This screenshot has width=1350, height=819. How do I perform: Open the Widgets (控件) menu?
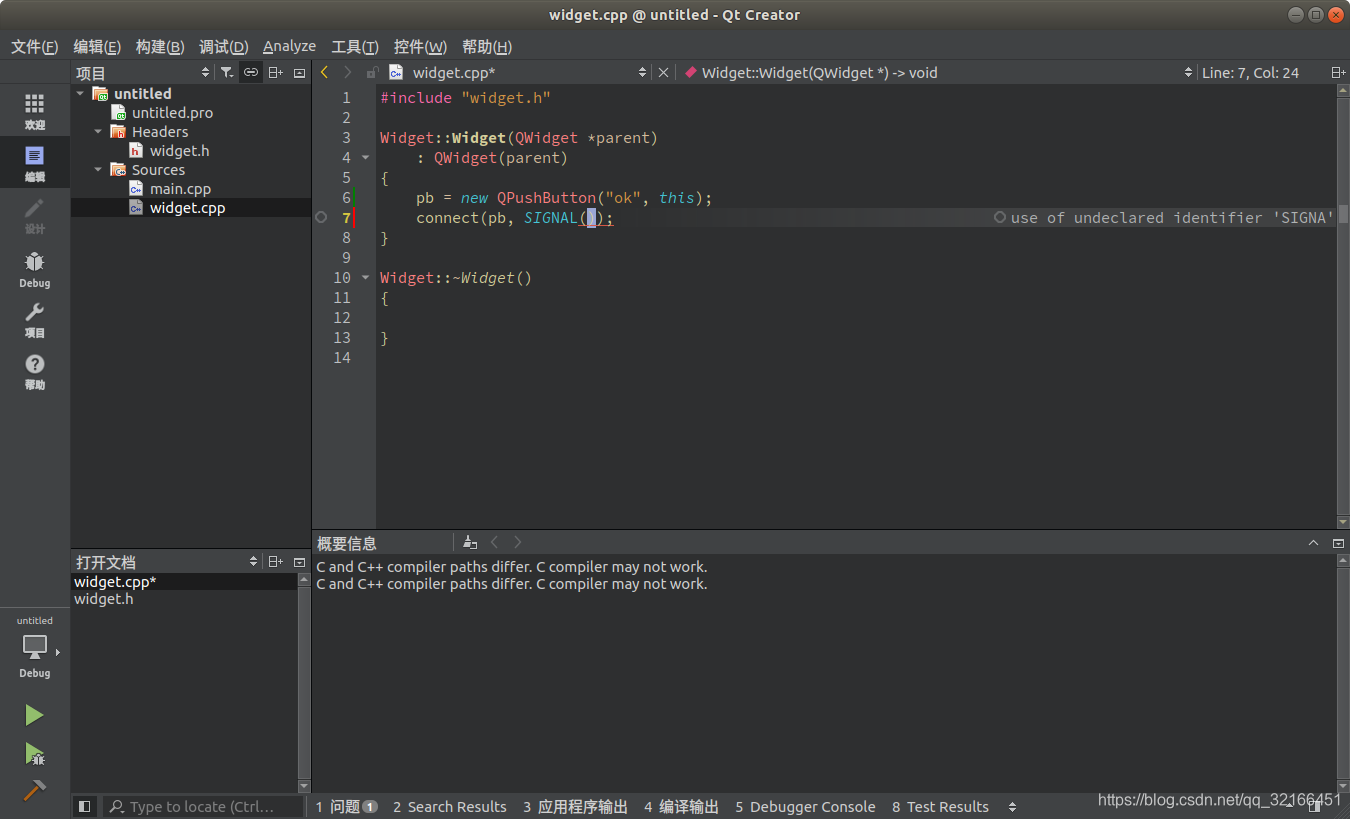(420, 46)
